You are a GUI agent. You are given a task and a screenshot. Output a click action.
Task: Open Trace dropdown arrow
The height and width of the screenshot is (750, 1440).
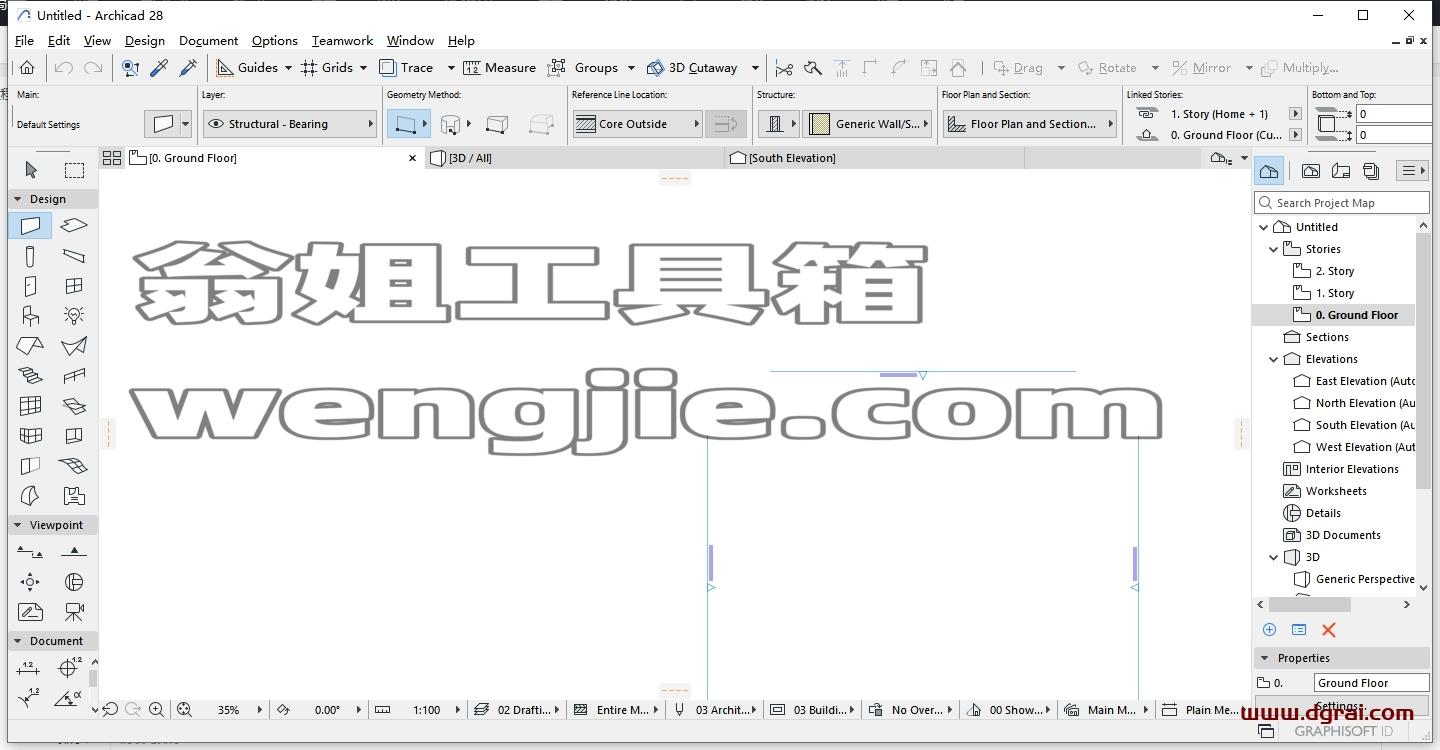pos(451,68)
